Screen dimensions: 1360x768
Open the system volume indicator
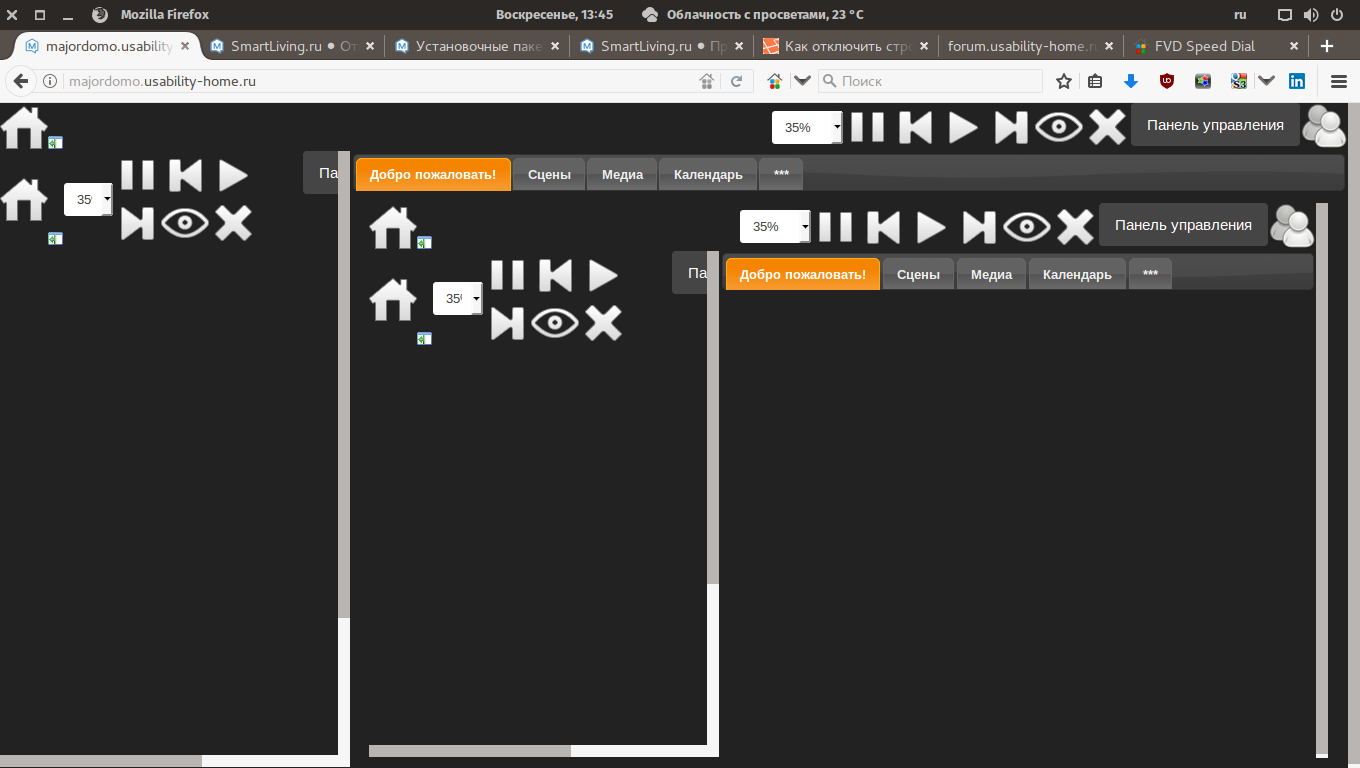(x=1311, y=15)
